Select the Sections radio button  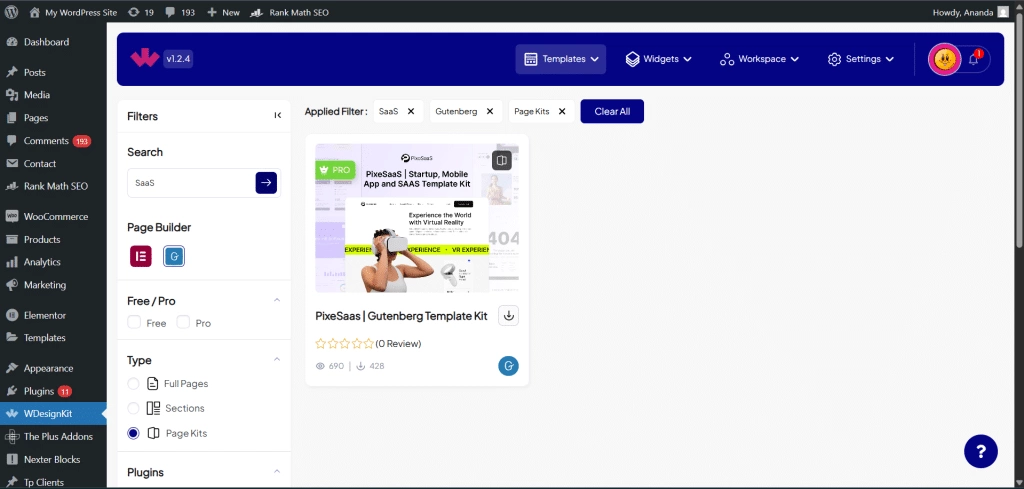(x=133, y=408)
